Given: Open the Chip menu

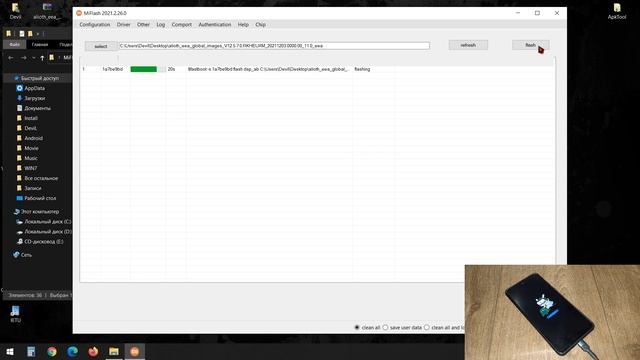Looking at the screenshot, I should click(260, 24).
